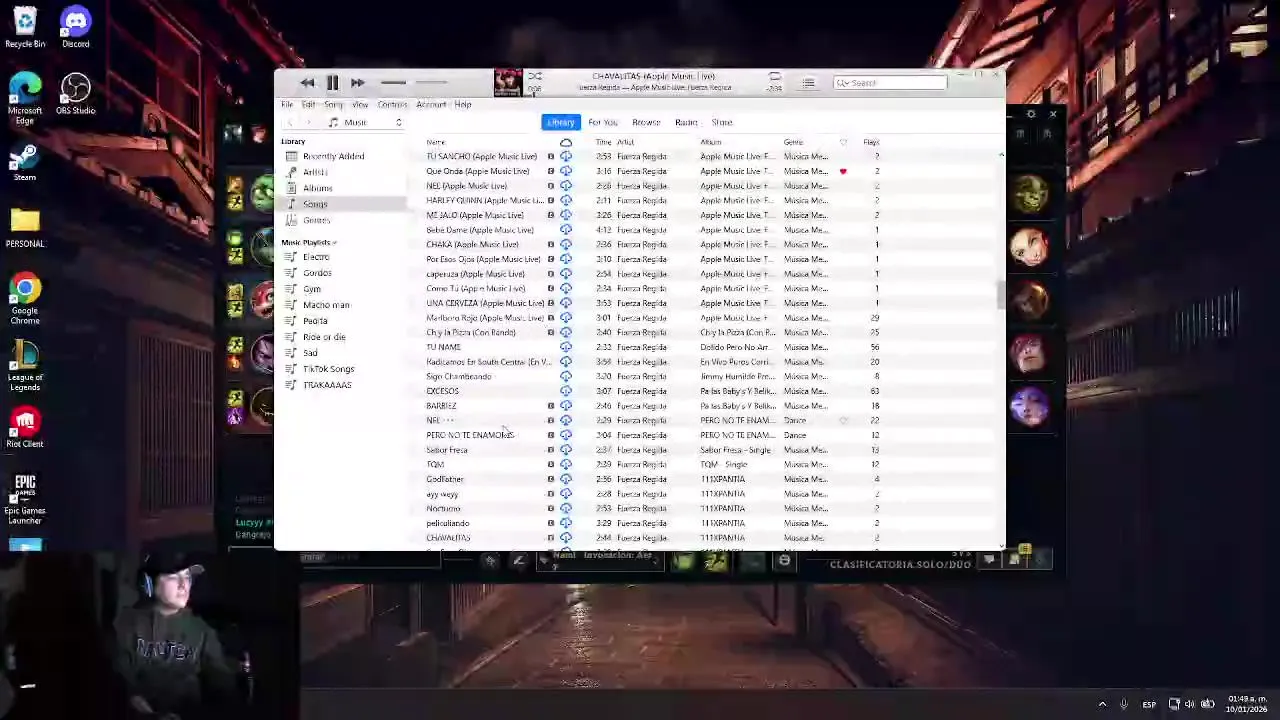Open the Electro playlist

316,257
